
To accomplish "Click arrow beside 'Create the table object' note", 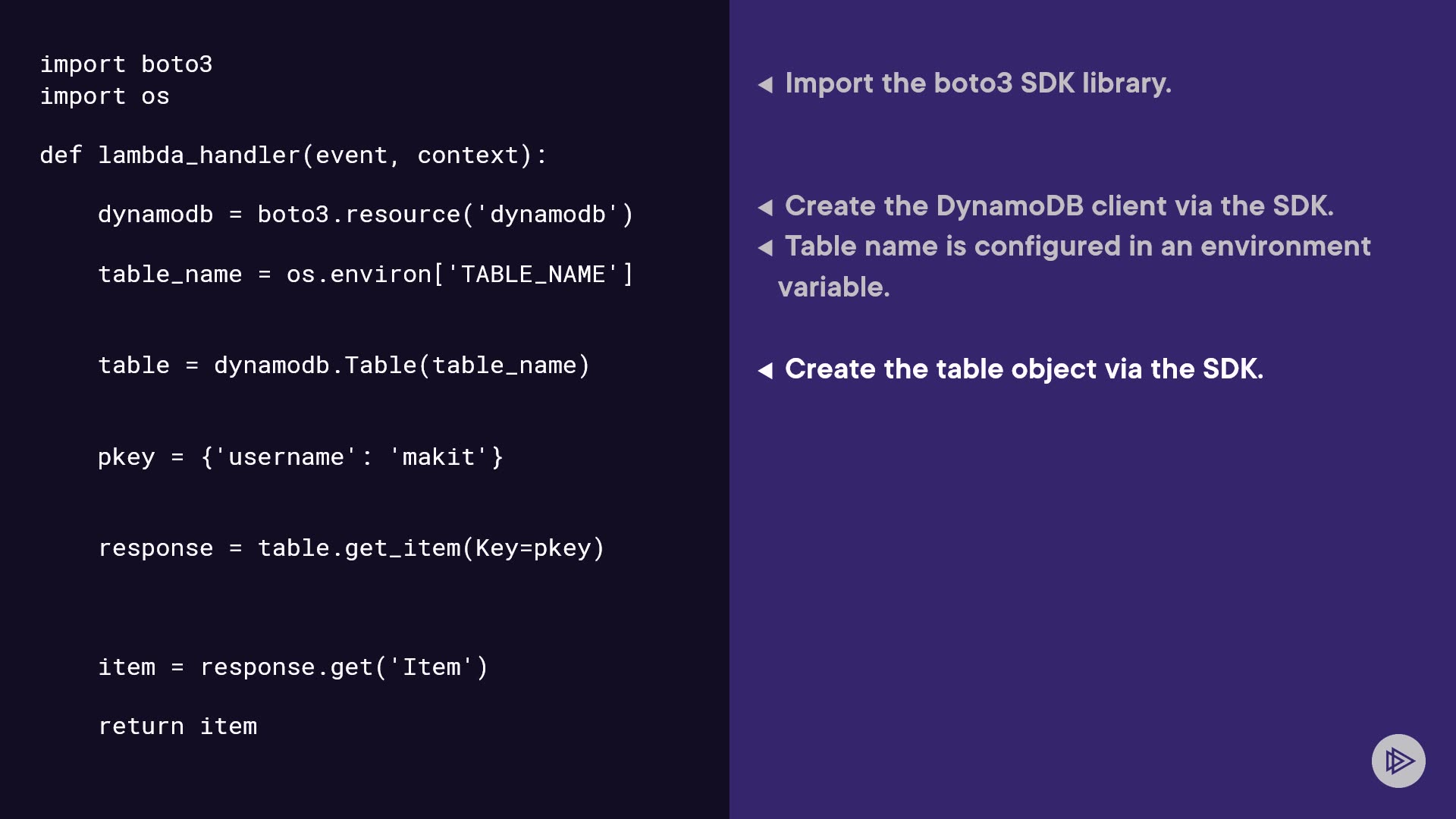I will tap(765, 370).
